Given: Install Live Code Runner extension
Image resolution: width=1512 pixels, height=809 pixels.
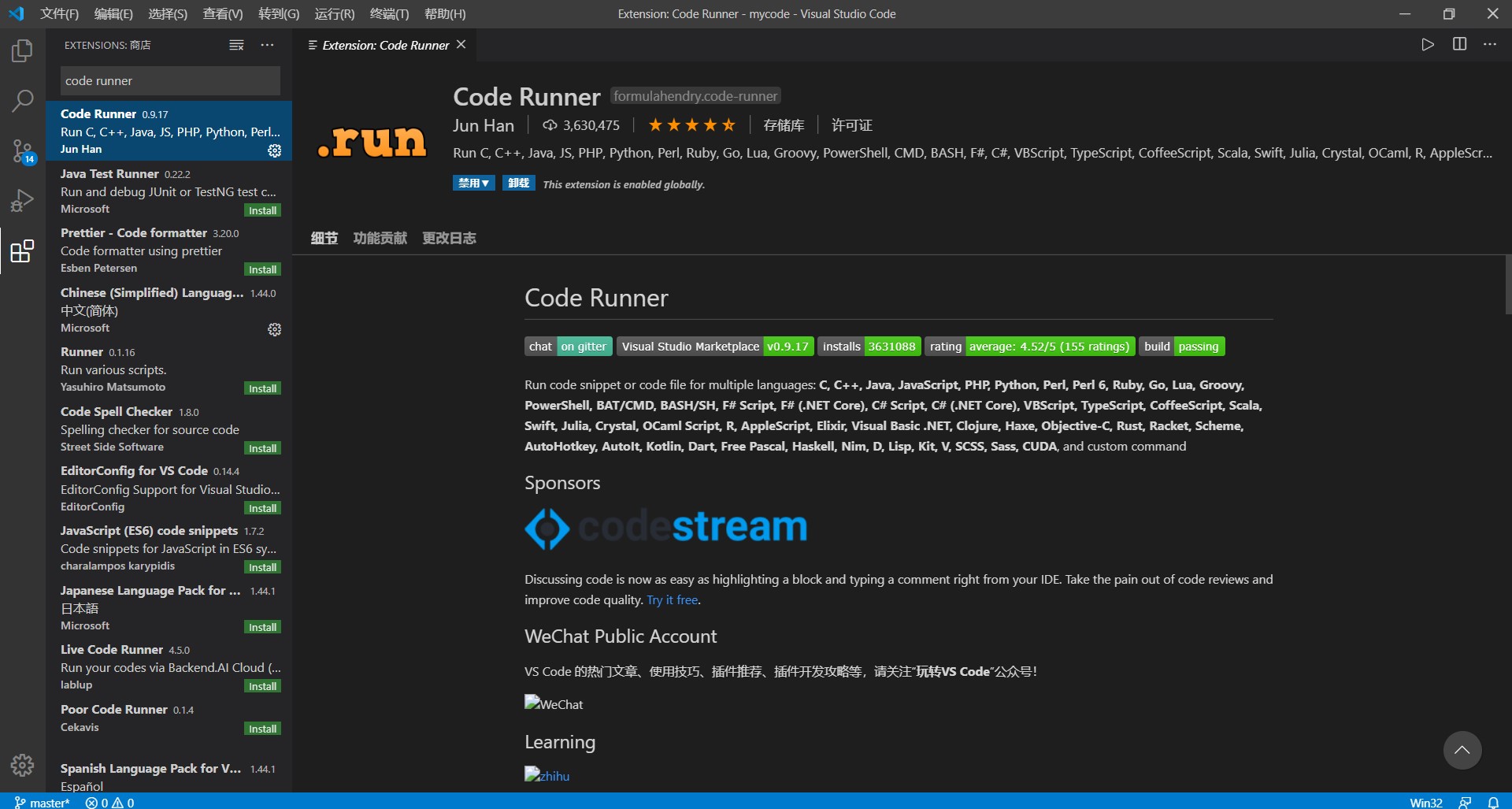Looking at the screenshot, I should click(x=262, y=686).
